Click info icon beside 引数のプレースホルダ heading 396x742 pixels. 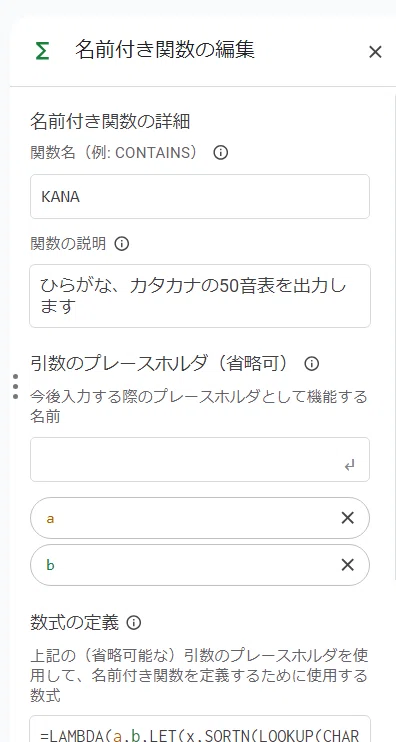[x=311, y=364]
